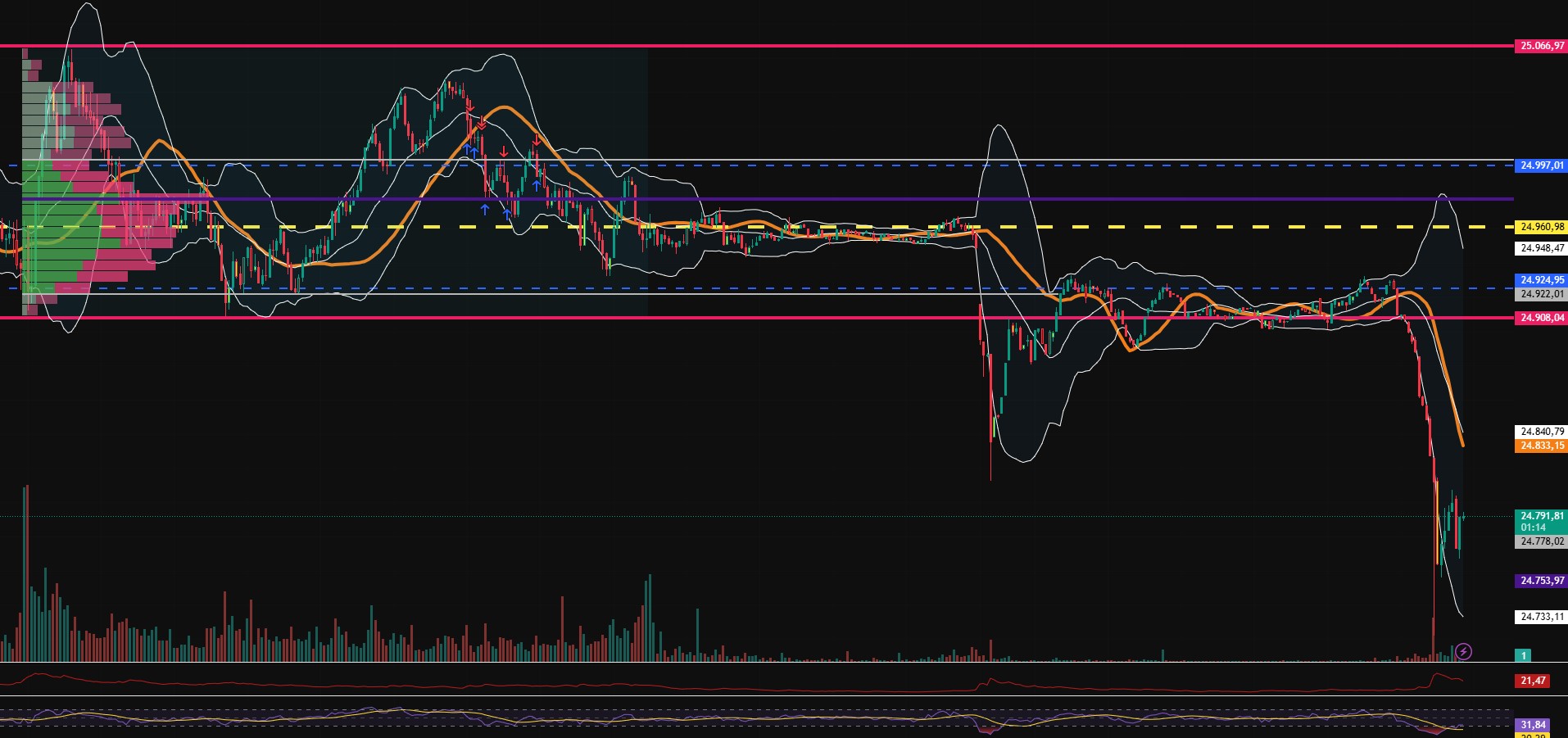Select a red down-arrow sell signal marker
Image resolution: width=1568 pixels, height=738 pixels.
click(504, 151)
